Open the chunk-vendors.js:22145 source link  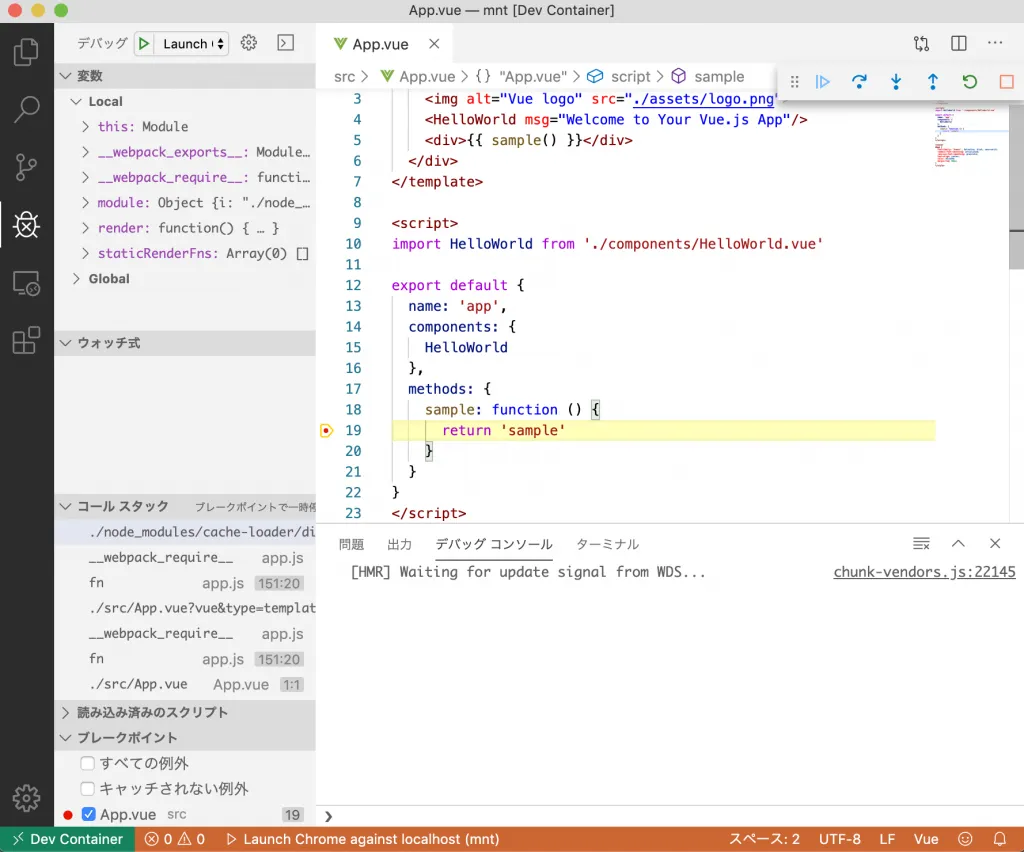924,572
